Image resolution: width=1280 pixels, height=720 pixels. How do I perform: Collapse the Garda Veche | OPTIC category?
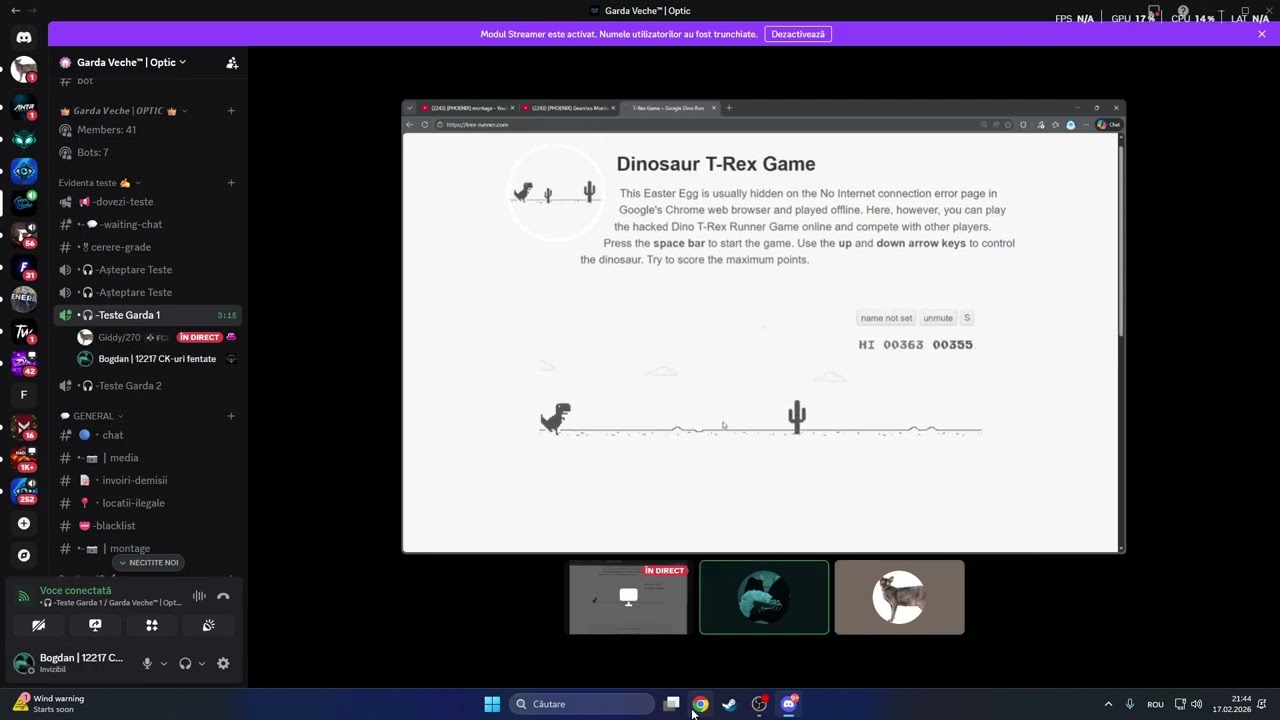[x=124, y=111]
